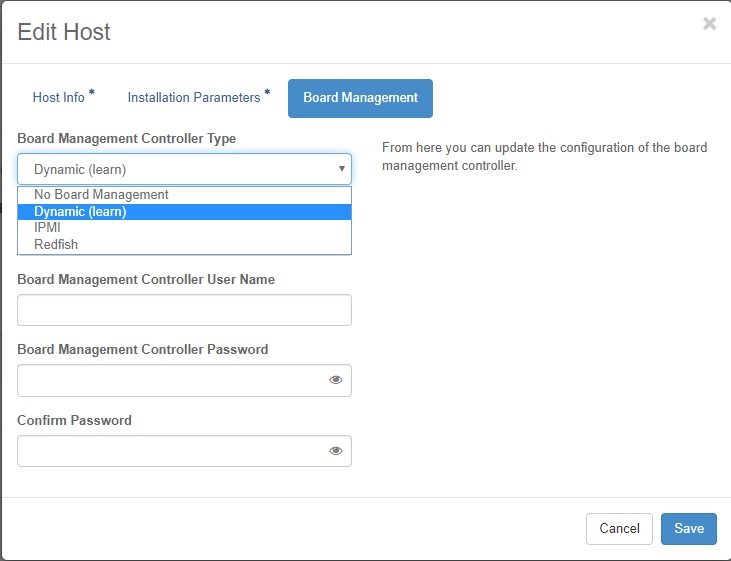
Task: Click the Board Management Controller Password label
Action: pos(142,350)
